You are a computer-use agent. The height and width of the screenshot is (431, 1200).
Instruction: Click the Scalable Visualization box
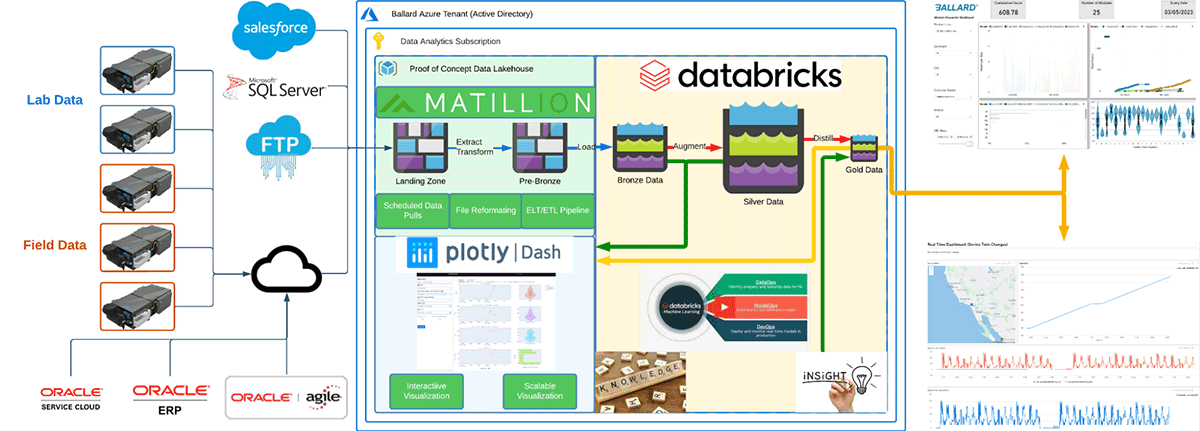tap(539, 392)
